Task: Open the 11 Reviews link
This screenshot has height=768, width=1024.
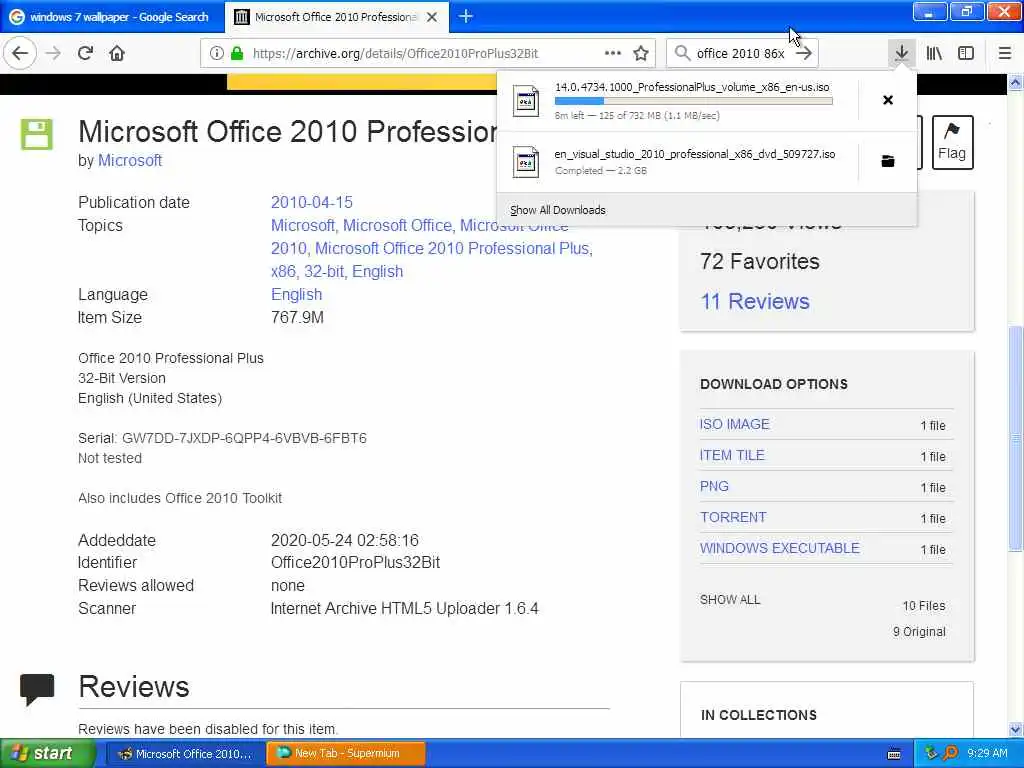Action: point(755,301)
